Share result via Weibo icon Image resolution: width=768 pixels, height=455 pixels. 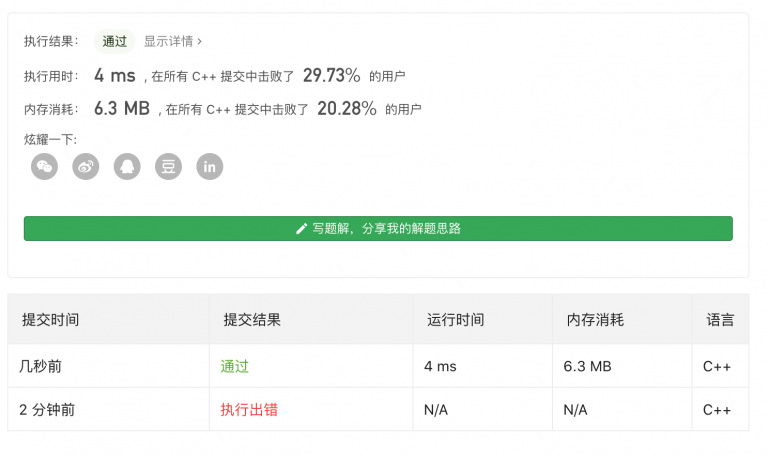[x=86, y=167]
